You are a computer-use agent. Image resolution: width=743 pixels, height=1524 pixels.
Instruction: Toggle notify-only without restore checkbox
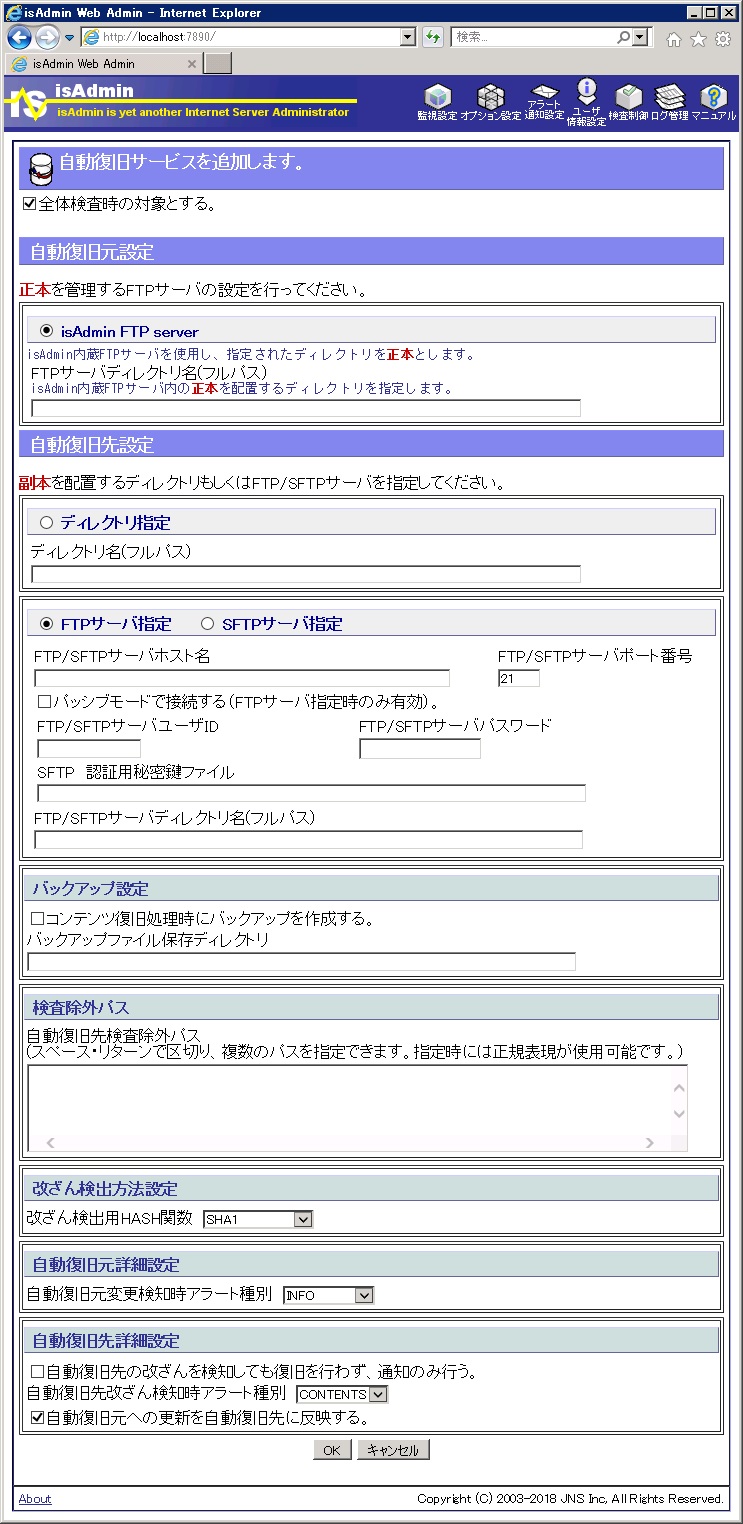point(37,1372)
